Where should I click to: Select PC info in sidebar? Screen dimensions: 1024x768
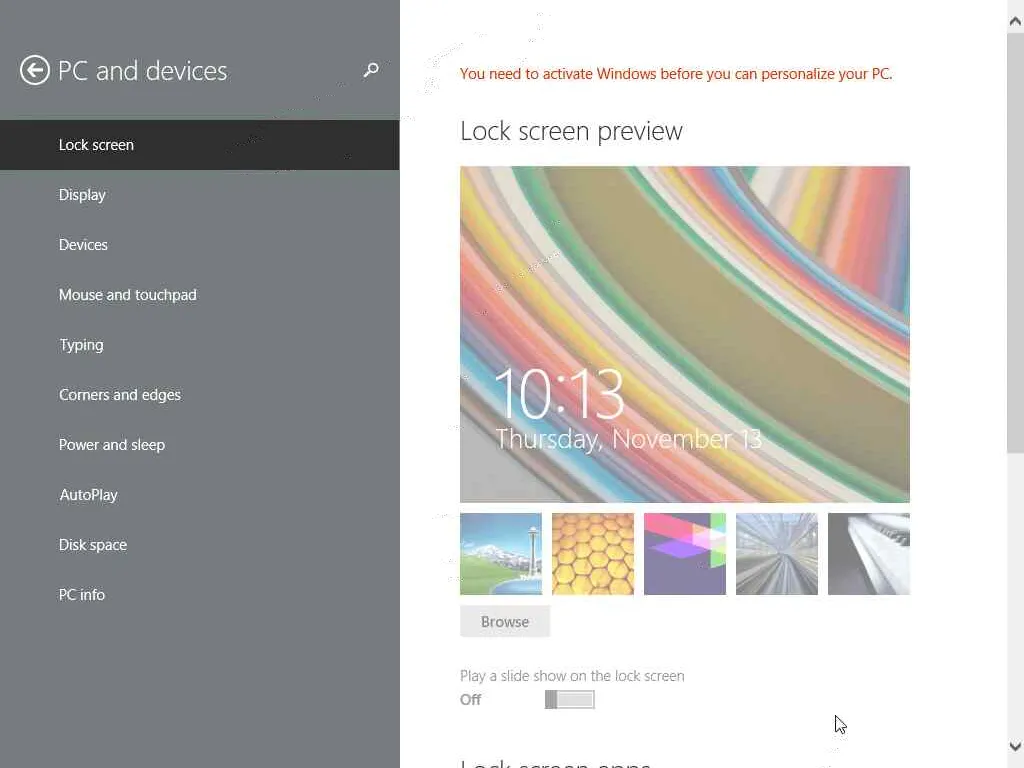point(82,595)
